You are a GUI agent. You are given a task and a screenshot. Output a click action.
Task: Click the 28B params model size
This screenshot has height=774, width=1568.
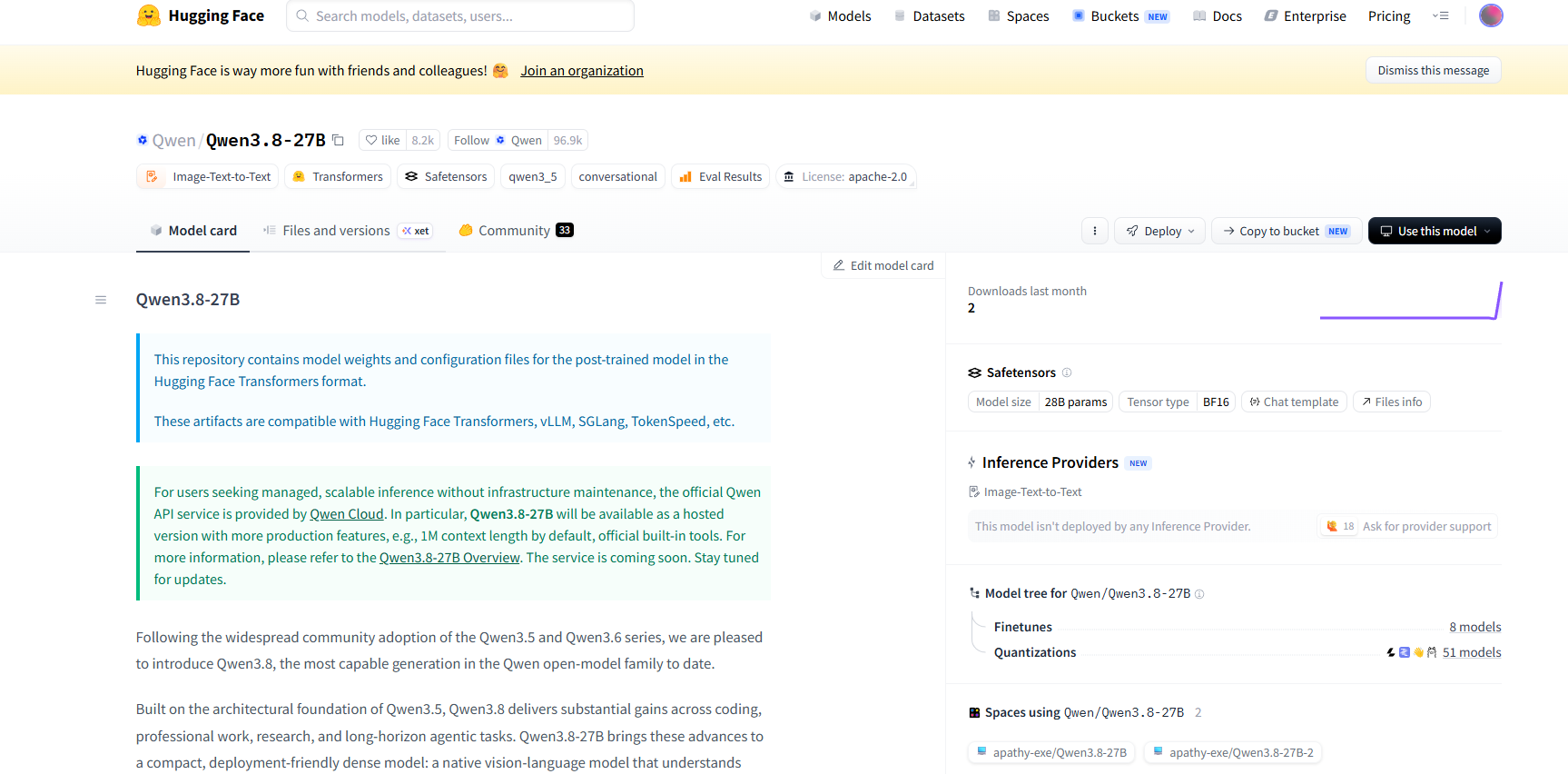[1076, 402]
